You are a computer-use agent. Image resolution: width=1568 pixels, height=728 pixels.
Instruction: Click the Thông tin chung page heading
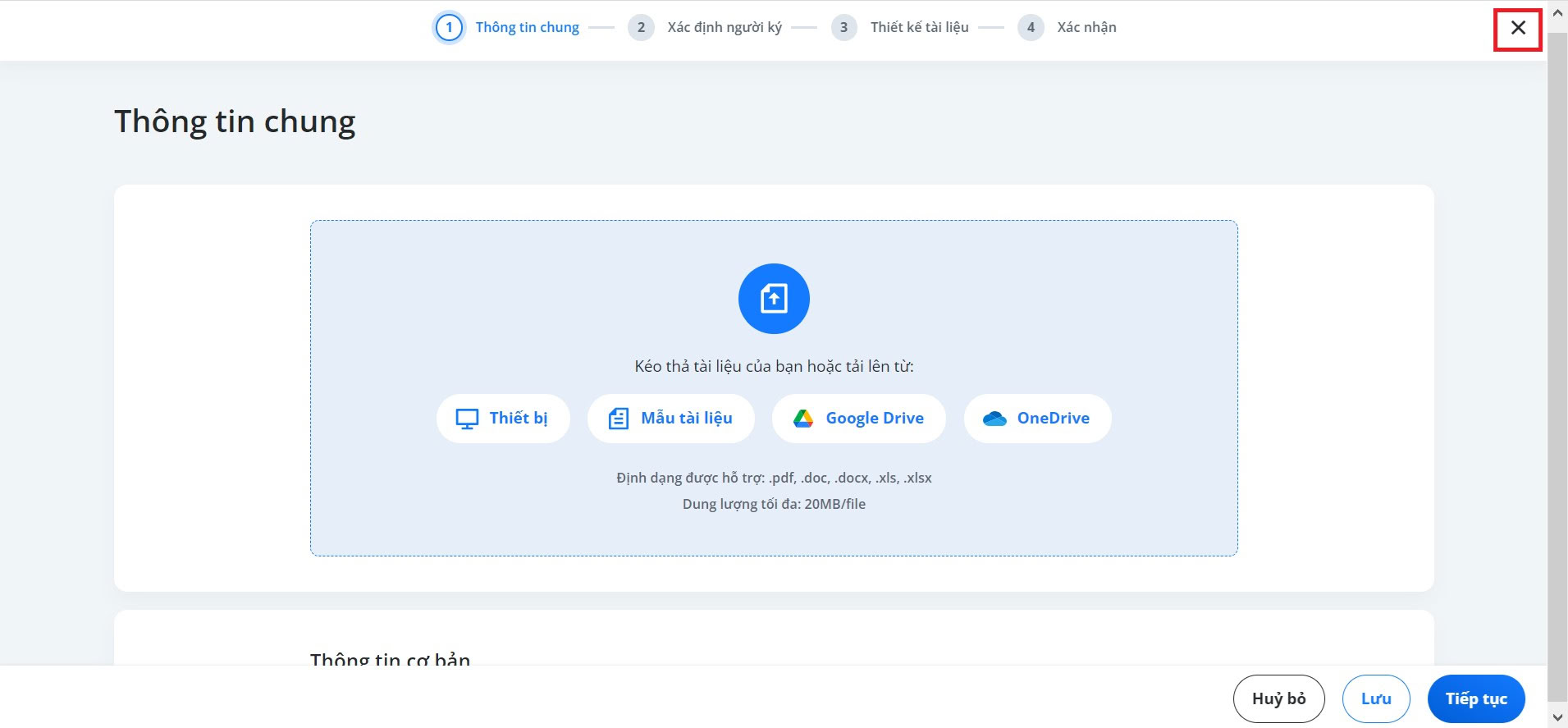(235, 121)
